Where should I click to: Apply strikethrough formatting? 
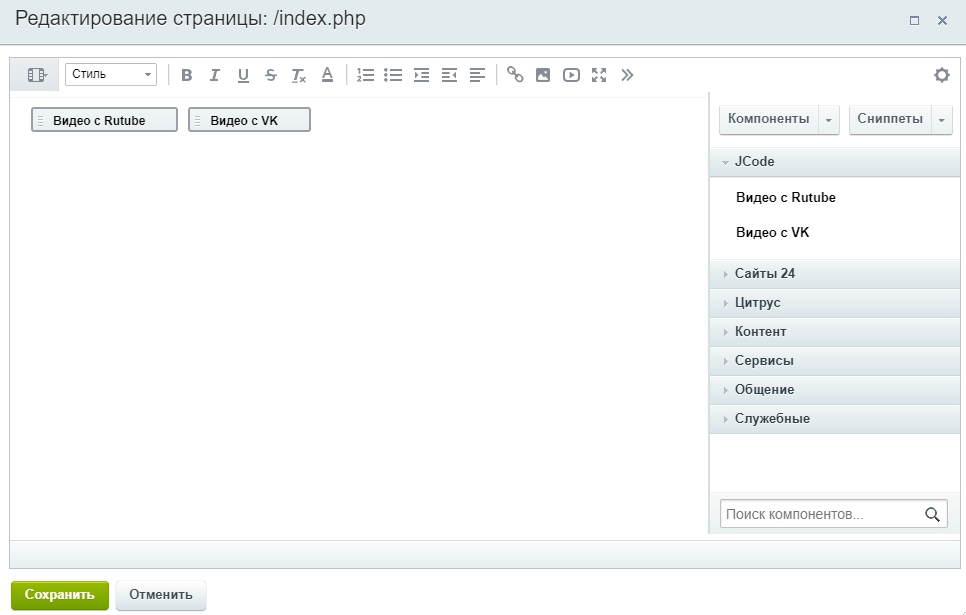[x=271, y=75]
